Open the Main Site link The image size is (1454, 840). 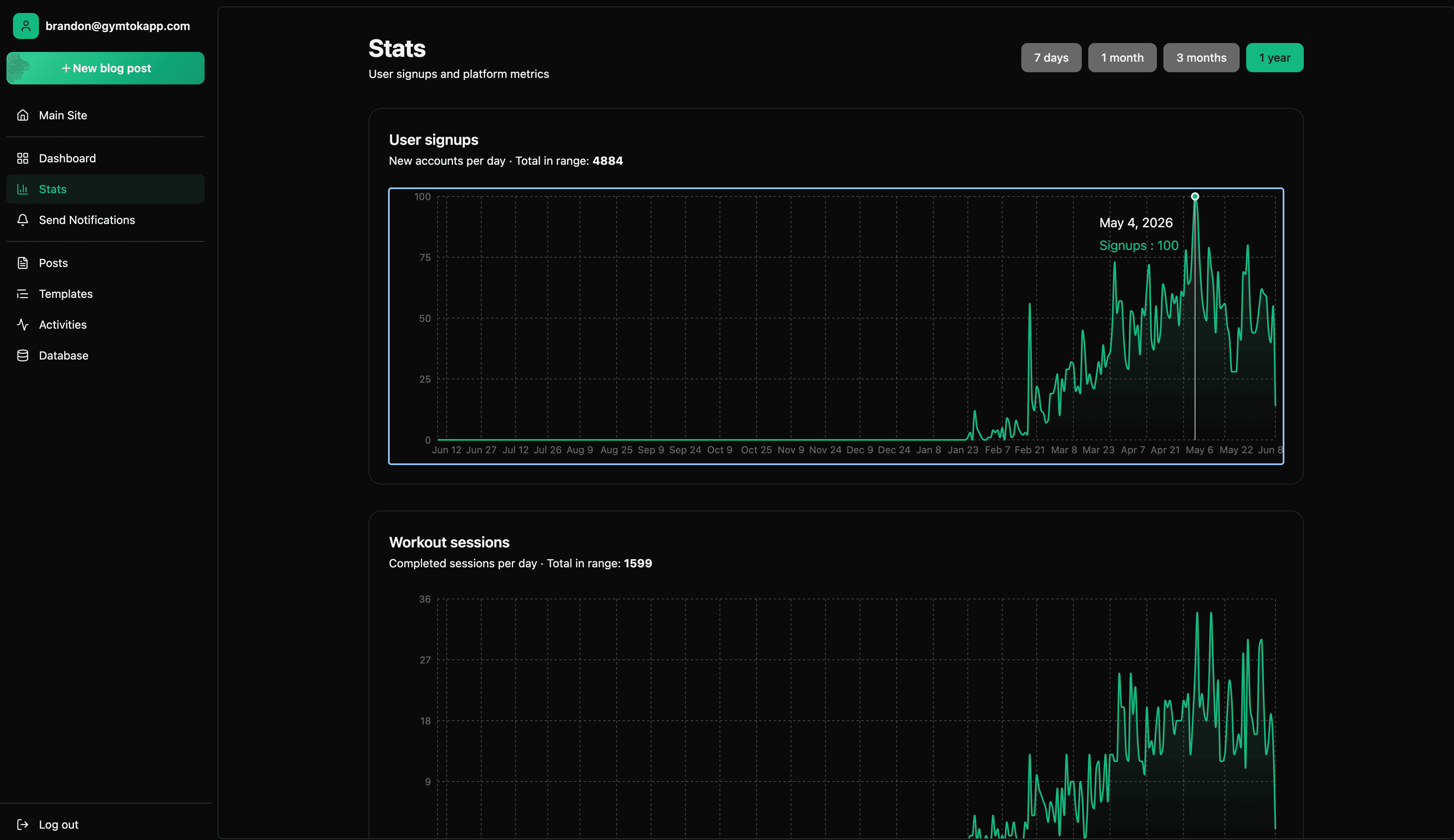click(x=106, y=115)
